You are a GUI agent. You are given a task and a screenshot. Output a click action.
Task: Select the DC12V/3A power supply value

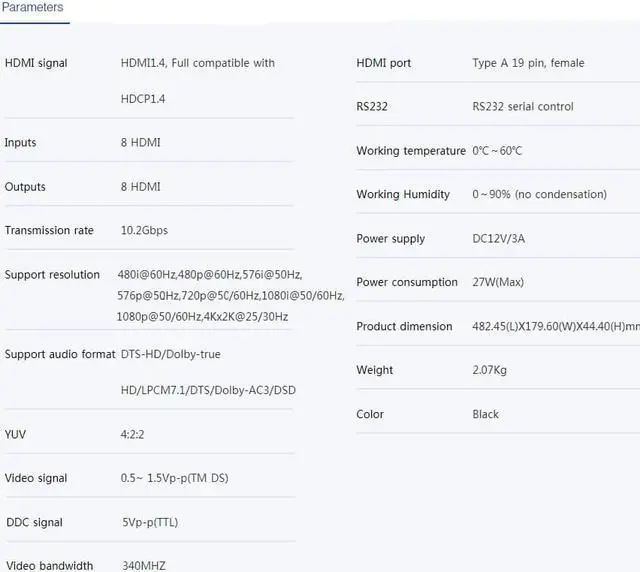pyautogui.click(x=498, y=238)
